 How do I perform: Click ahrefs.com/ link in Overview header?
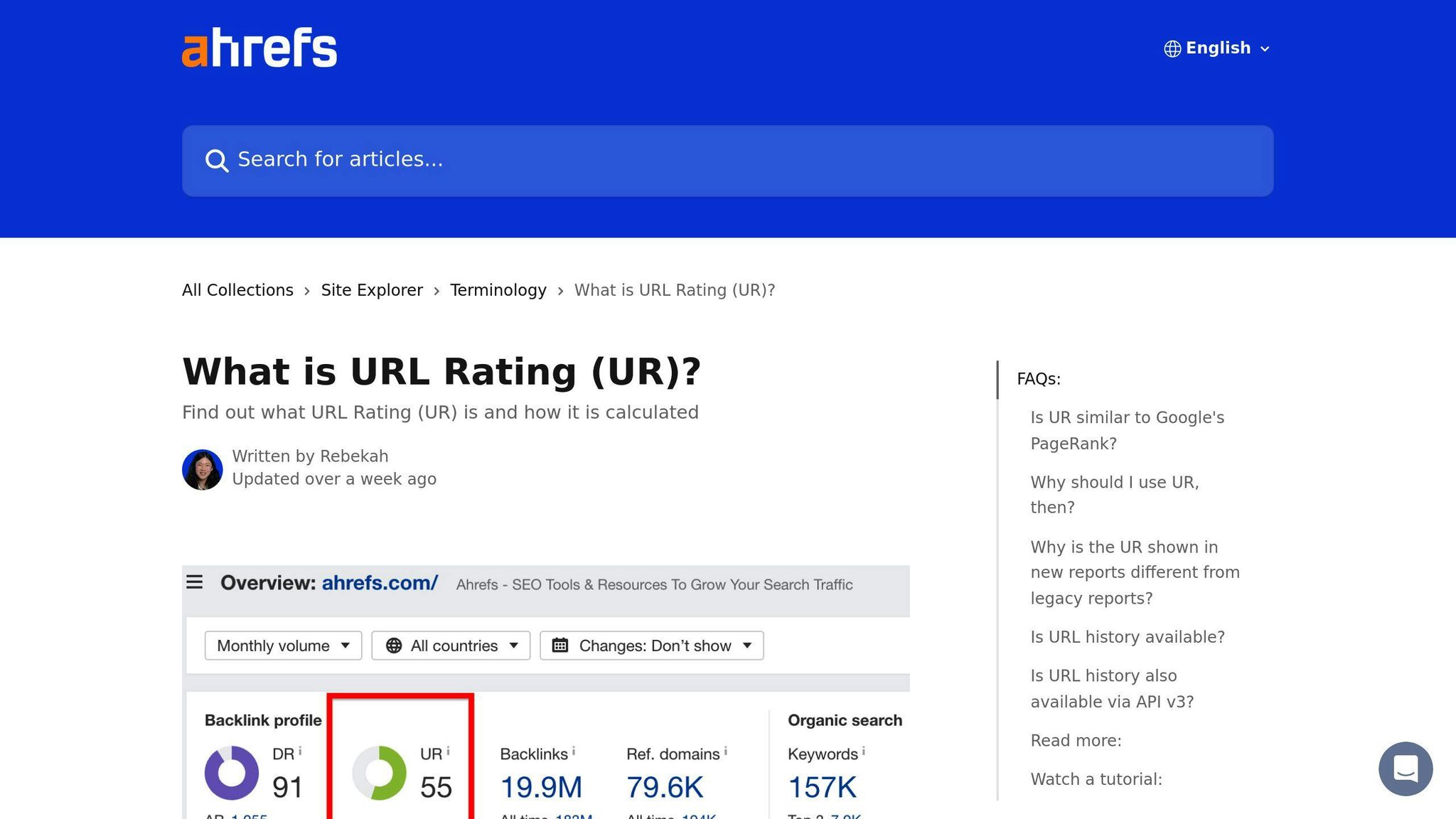380,583
